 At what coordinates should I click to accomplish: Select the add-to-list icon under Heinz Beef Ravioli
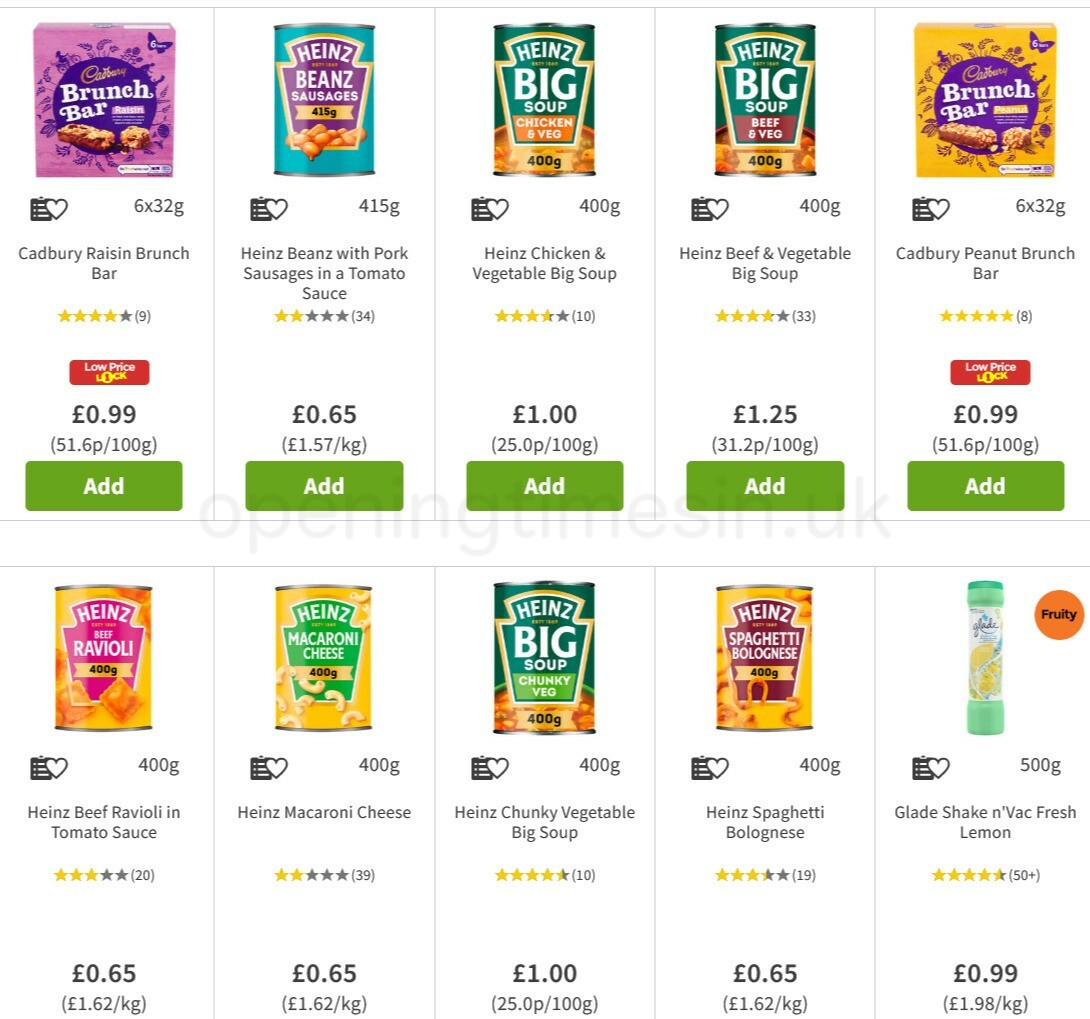pos(48,767)
